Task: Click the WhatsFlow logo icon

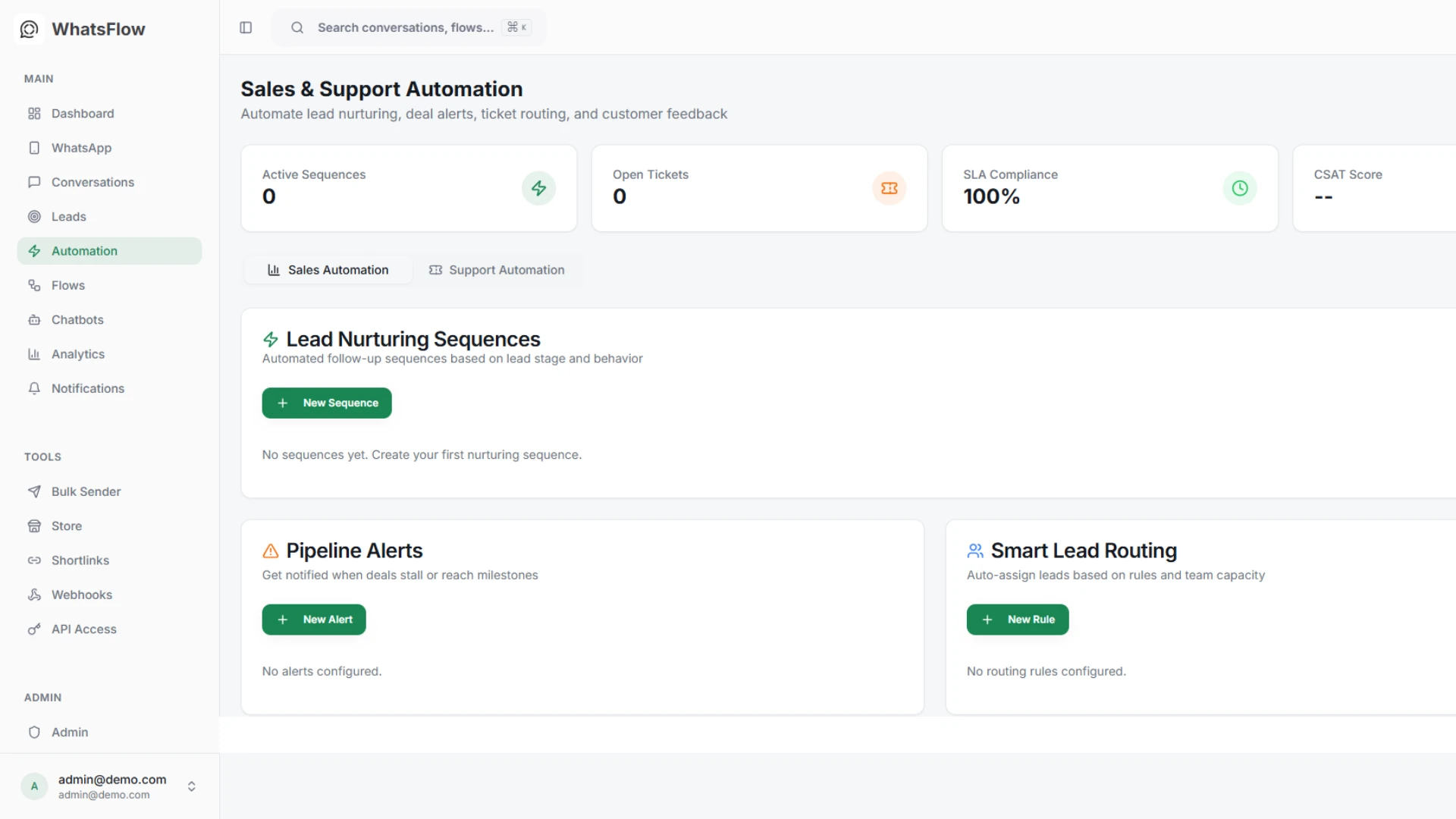Action: [x=29, y=29]
